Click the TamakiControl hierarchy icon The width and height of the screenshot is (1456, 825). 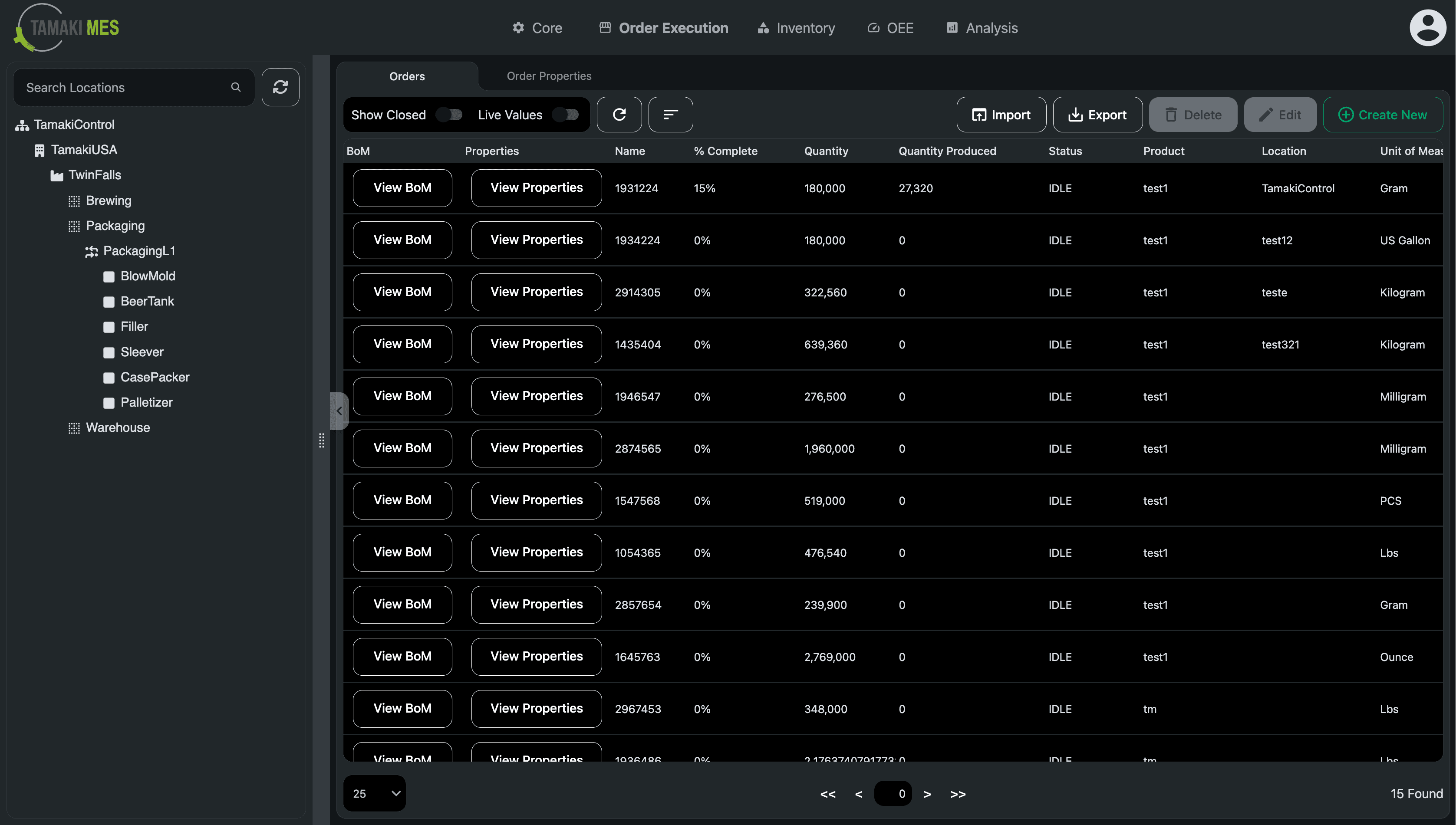[22, 125]
